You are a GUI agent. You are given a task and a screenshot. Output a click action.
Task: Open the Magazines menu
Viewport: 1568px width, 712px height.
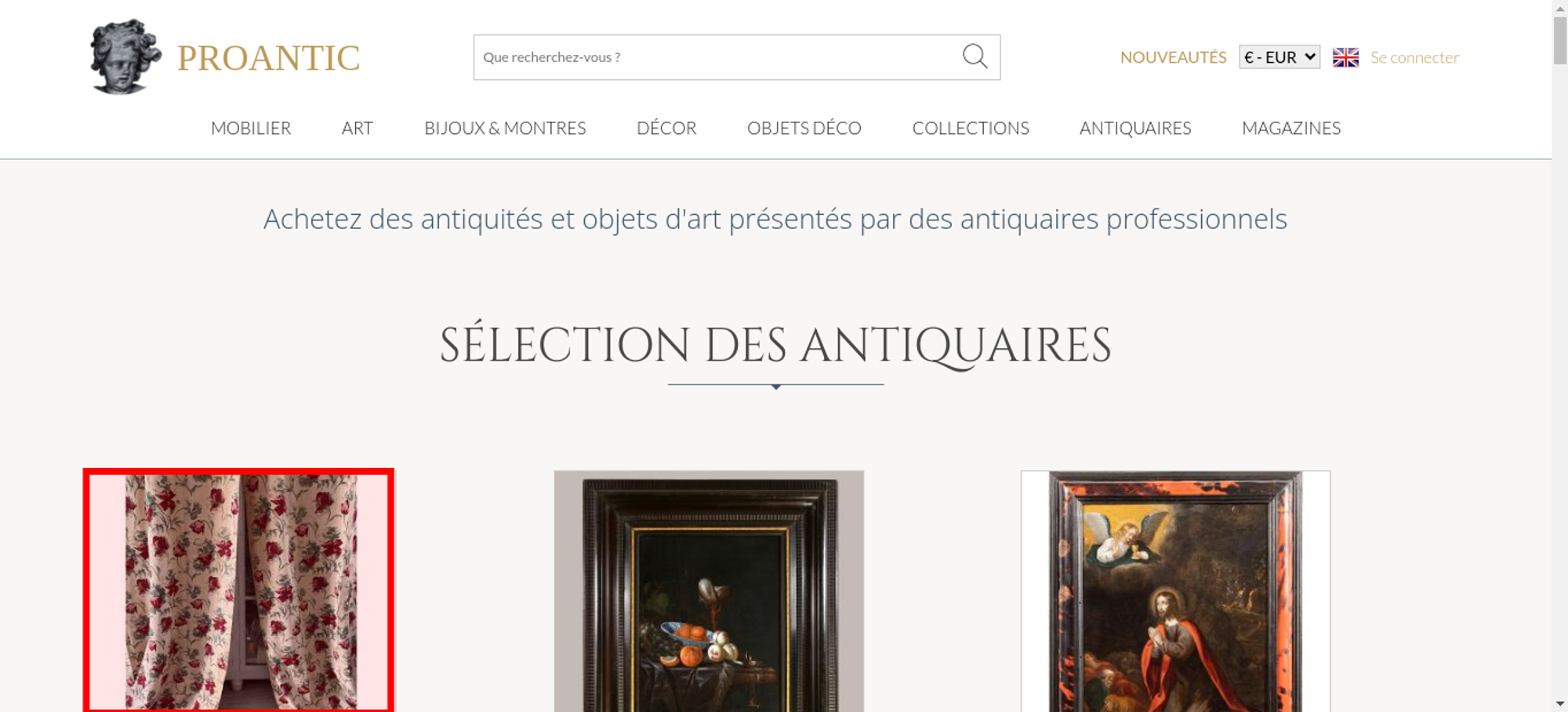[1291, 128]
